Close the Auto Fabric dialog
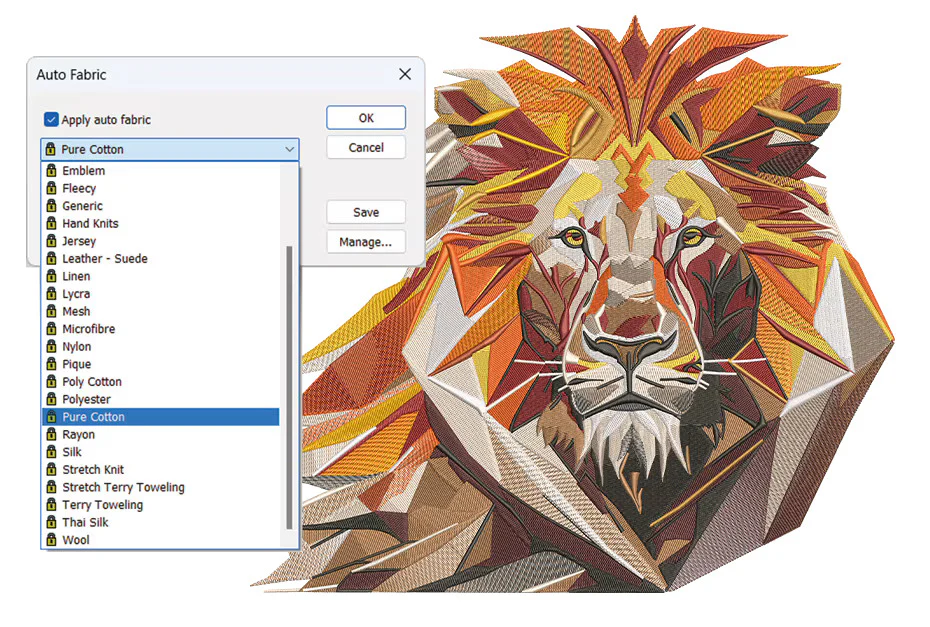This screenshot has height=627, width=930. pos(405,74)
